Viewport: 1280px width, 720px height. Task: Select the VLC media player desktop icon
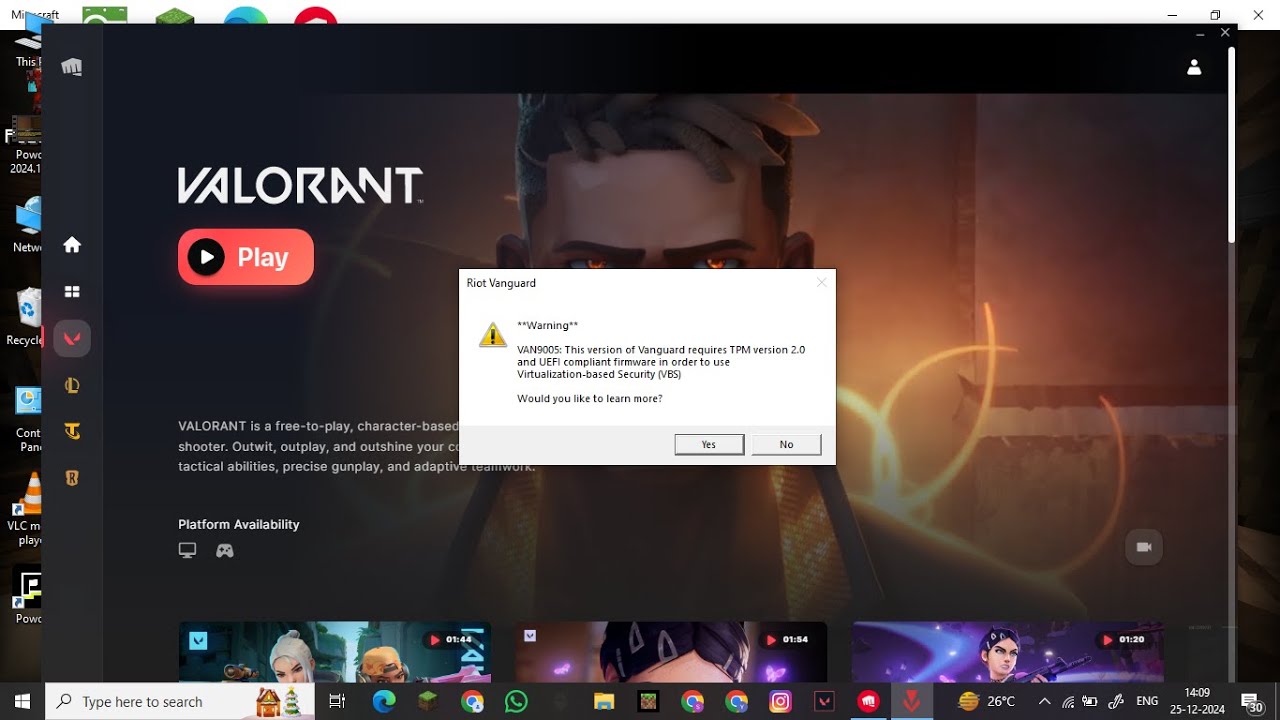[27, 510]
